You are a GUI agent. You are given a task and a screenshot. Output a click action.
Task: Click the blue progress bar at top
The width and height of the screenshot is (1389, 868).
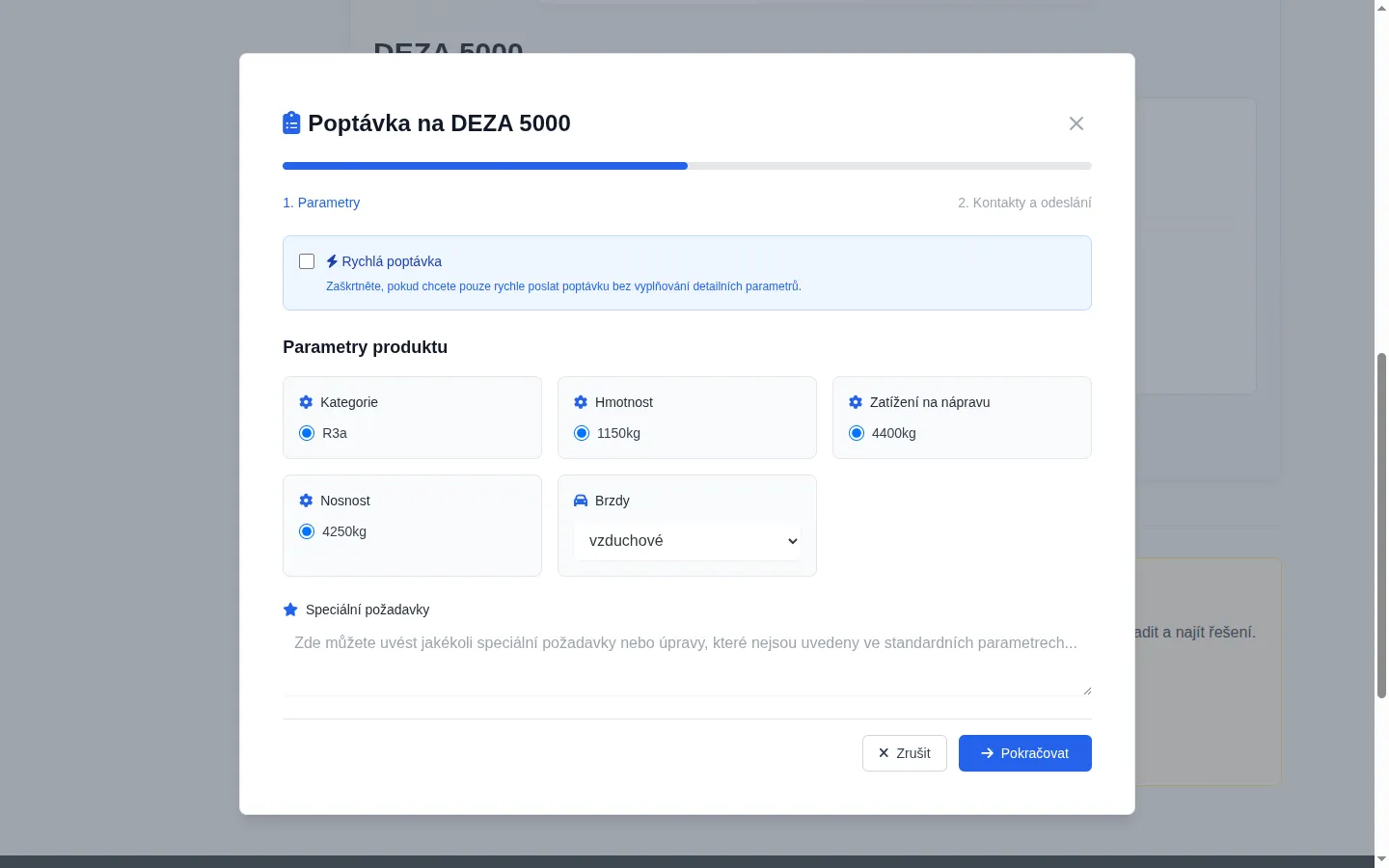pyautogui.click(x=485, y=166)
